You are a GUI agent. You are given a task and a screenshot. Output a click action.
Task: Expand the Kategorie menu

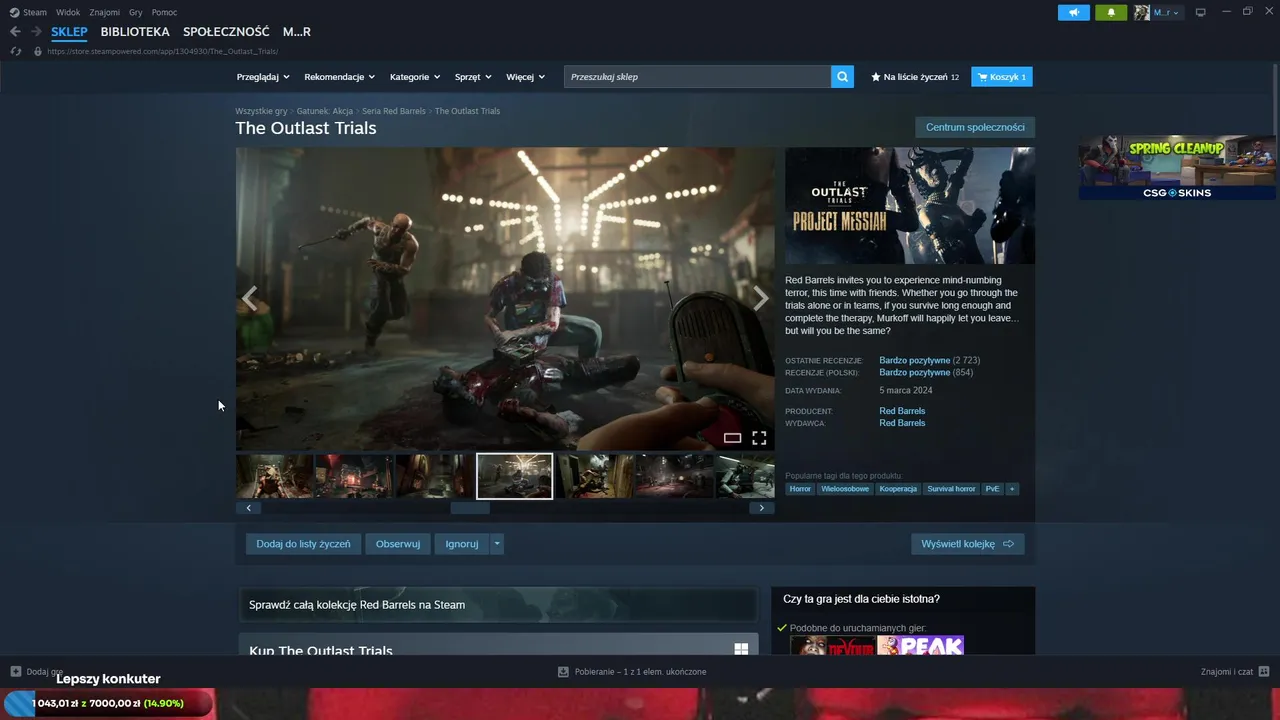tap(415, 77)
